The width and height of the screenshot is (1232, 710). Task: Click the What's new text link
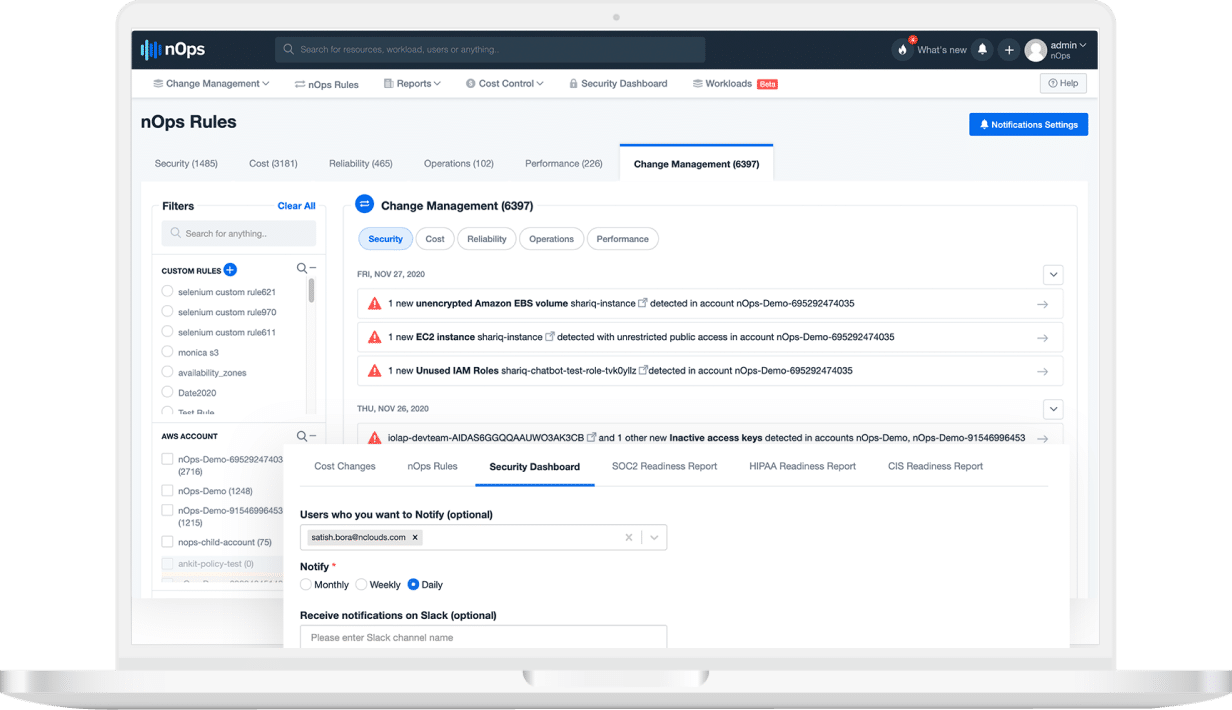[x=942, y=50]
